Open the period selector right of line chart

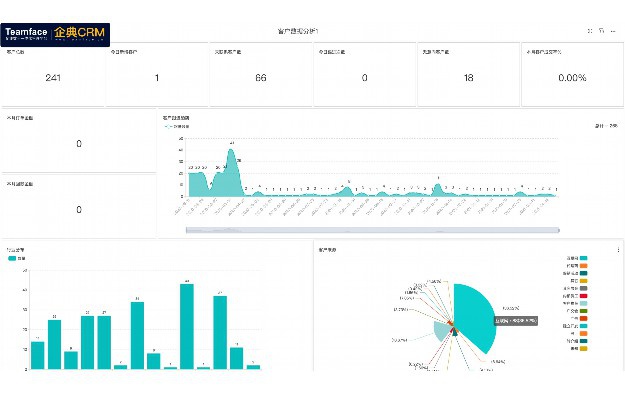[606, 126]
